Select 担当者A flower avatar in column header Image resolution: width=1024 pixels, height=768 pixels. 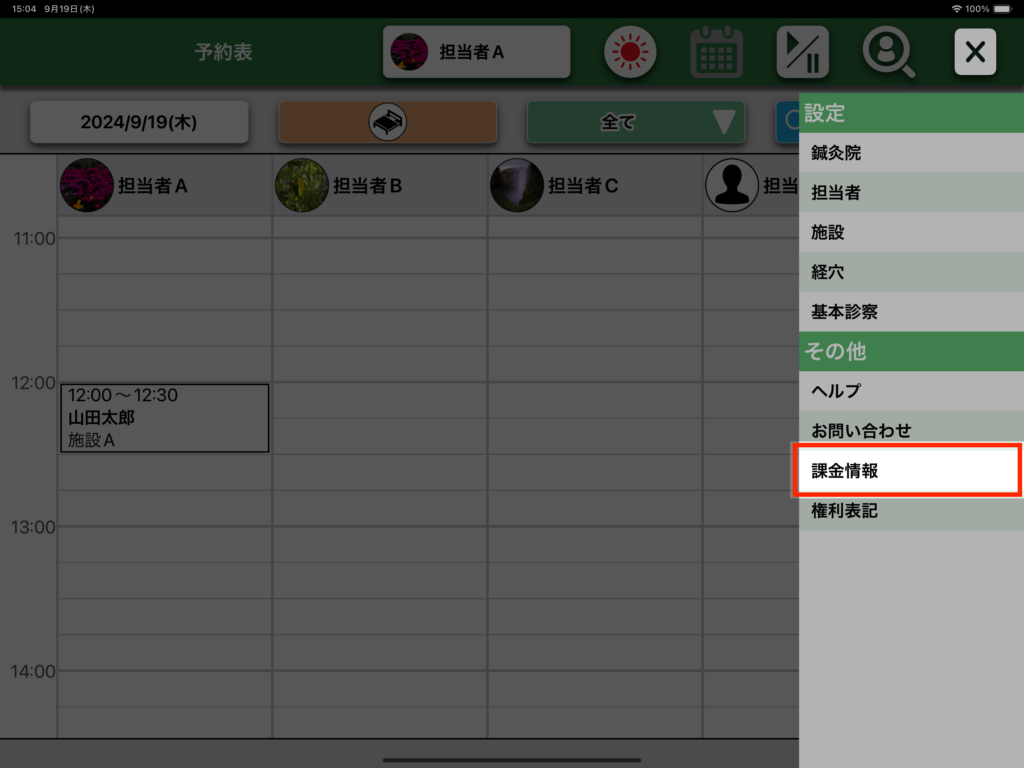coord(86,185)
